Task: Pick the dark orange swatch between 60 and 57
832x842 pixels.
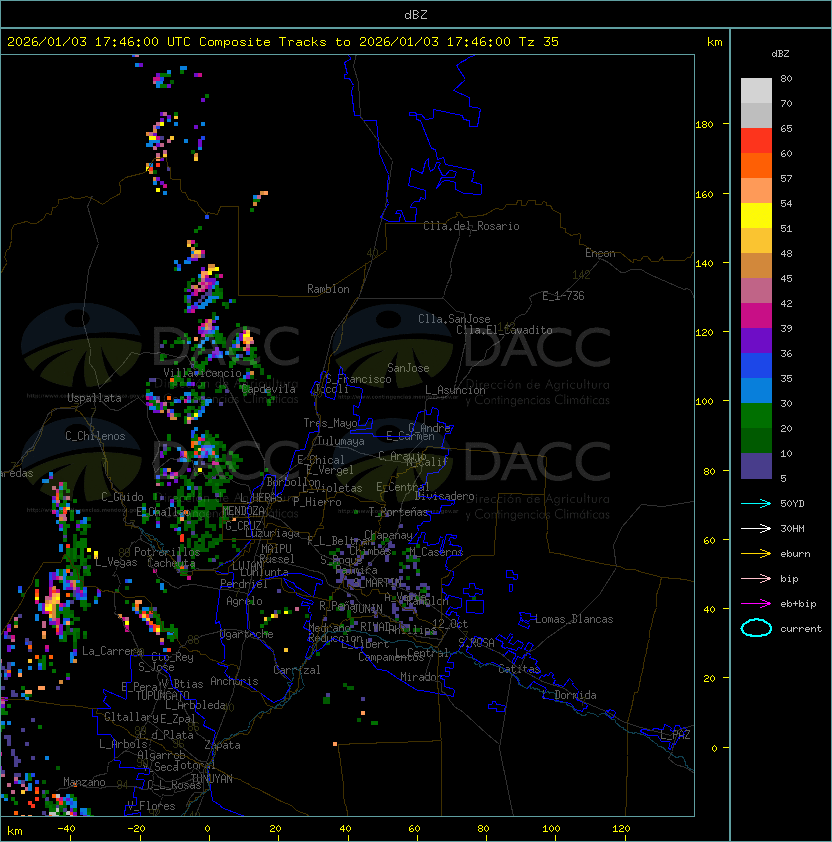Action: pos(756,166)
